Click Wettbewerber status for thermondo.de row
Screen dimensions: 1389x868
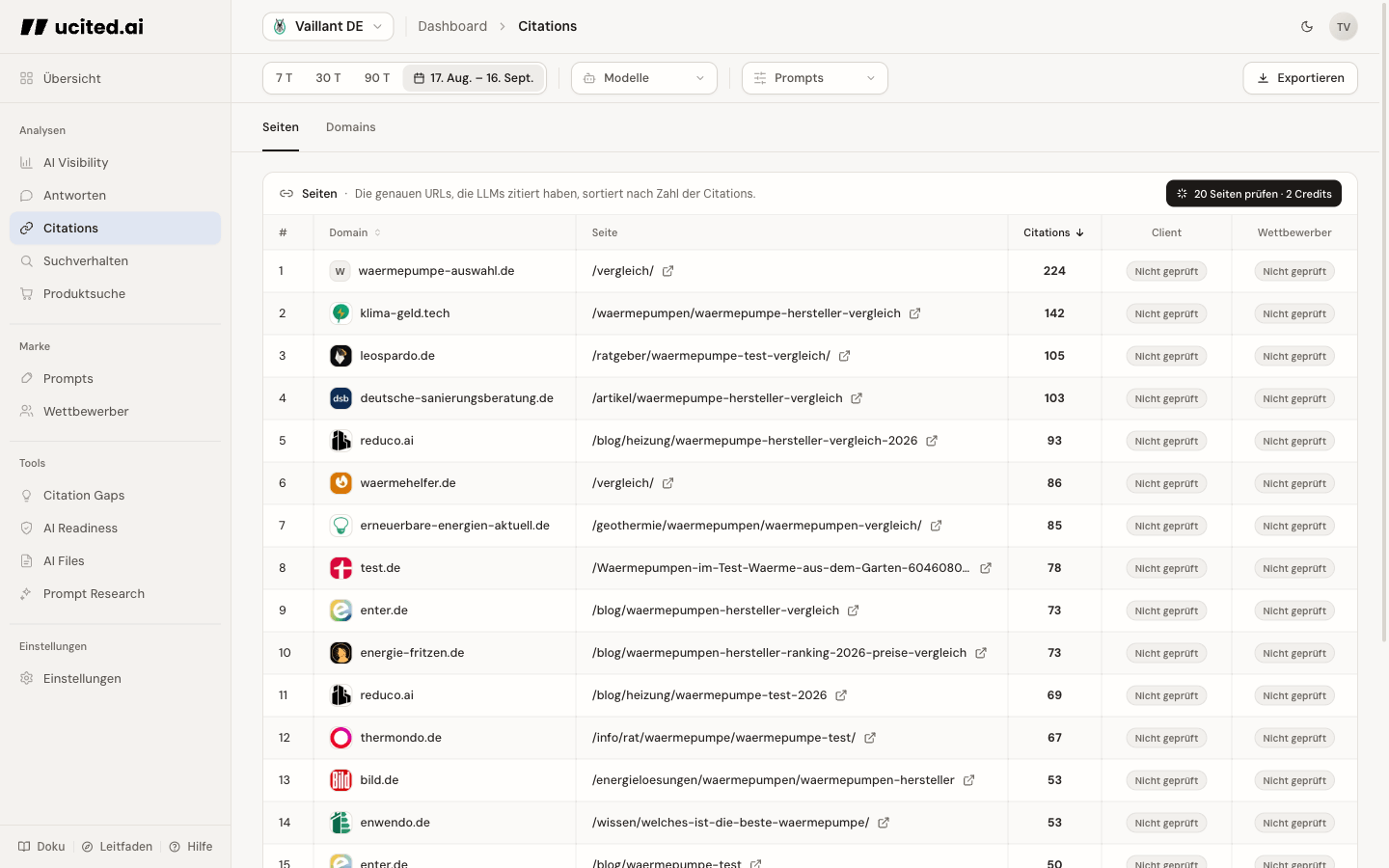tap(1294, 738)
